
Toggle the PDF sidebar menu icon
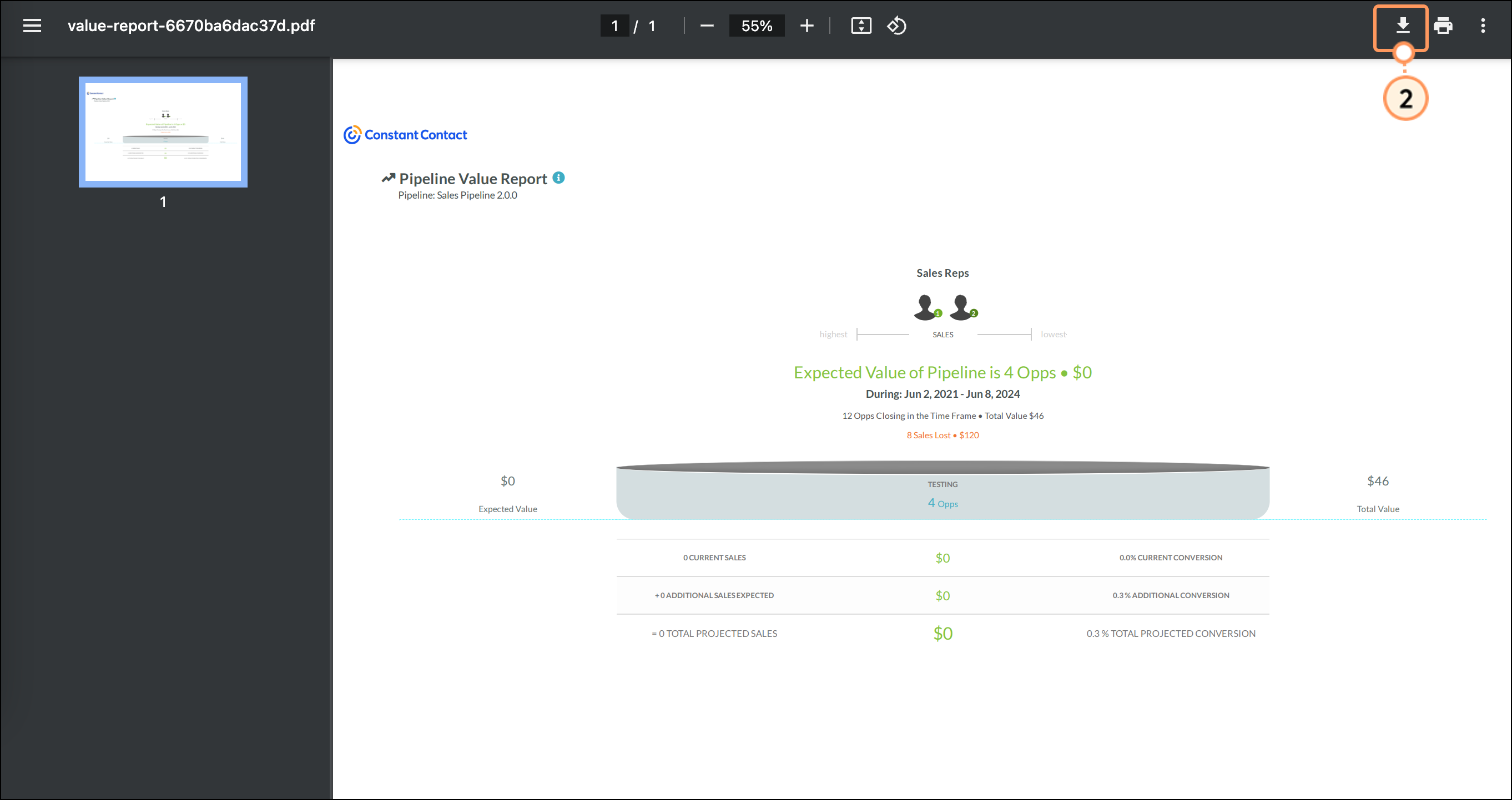[x=32, y=26]
